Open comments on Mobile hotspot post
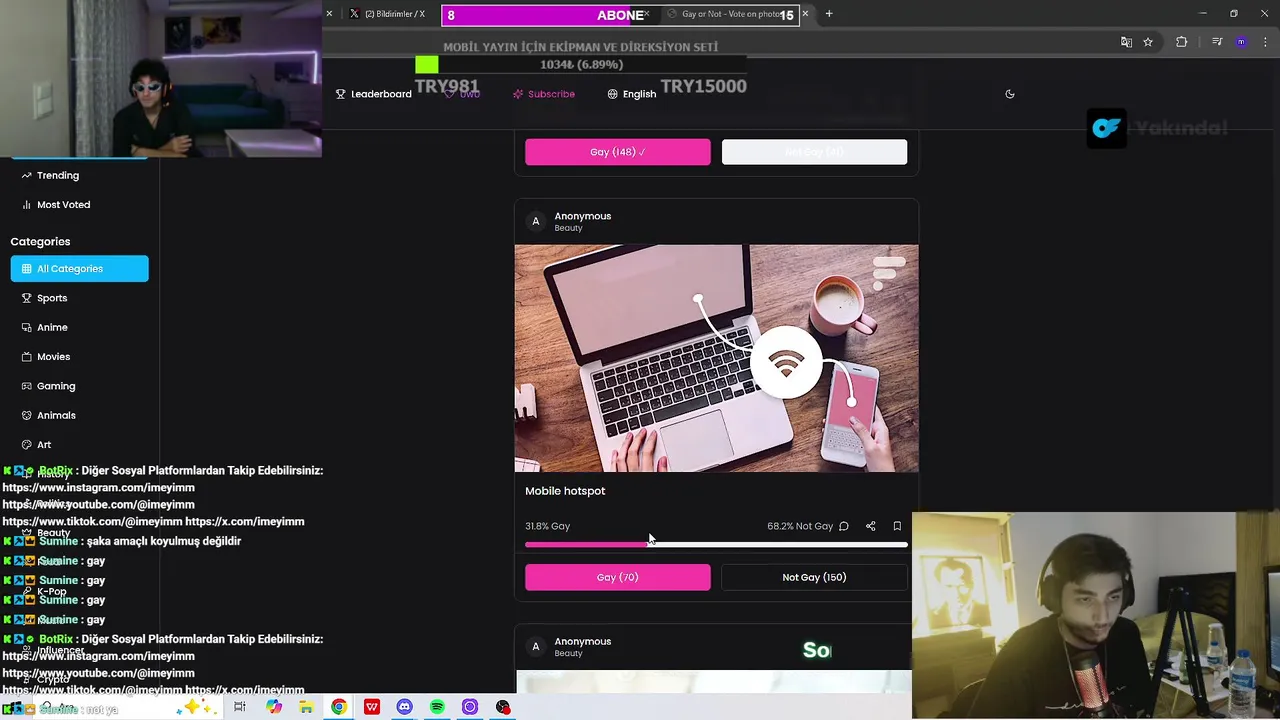The width and height of the screenshot is (1280, 720). click(844, 526)
